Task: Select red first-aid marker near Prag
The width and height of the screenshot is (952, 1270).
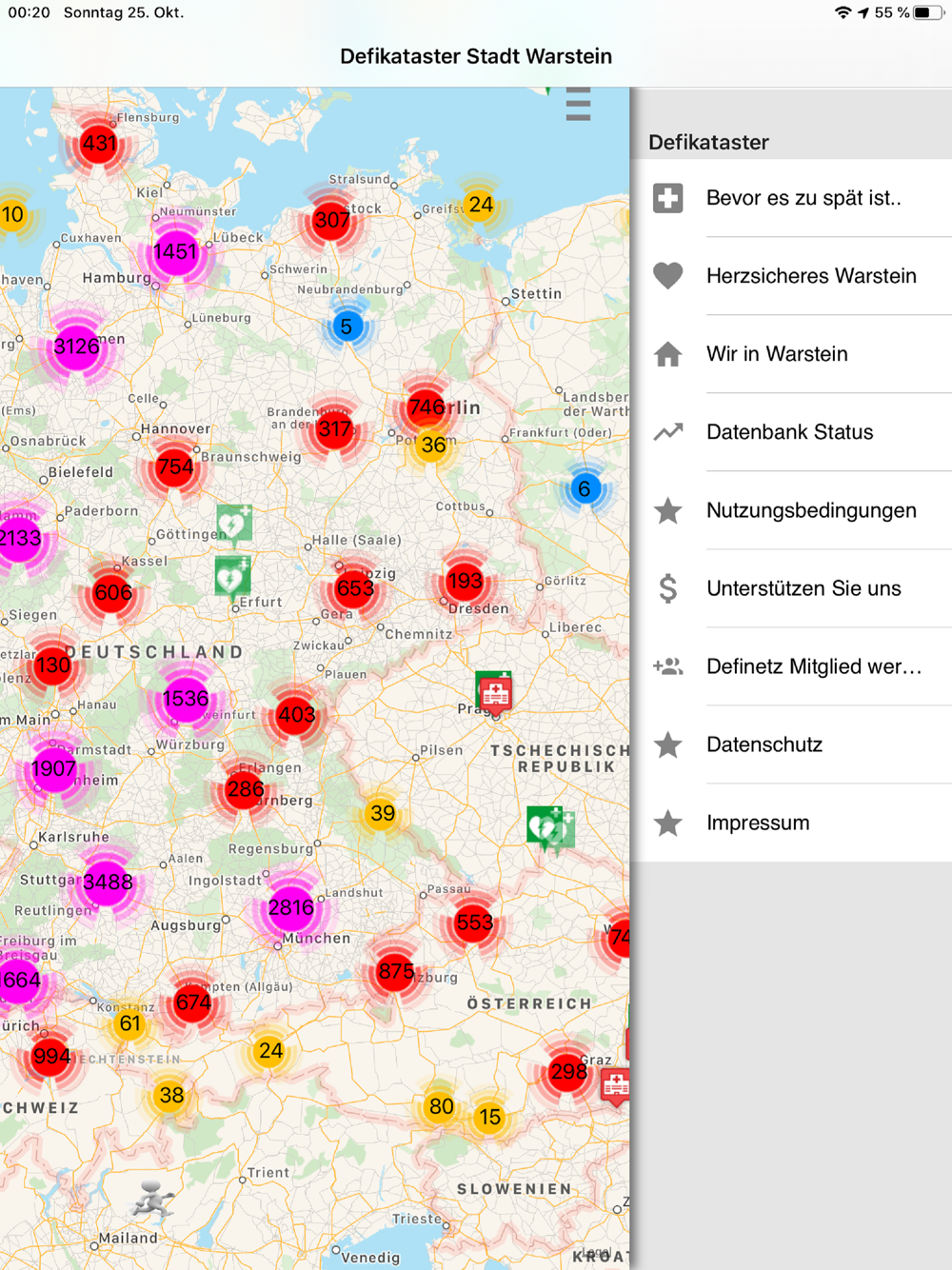Action: [494, 693]
